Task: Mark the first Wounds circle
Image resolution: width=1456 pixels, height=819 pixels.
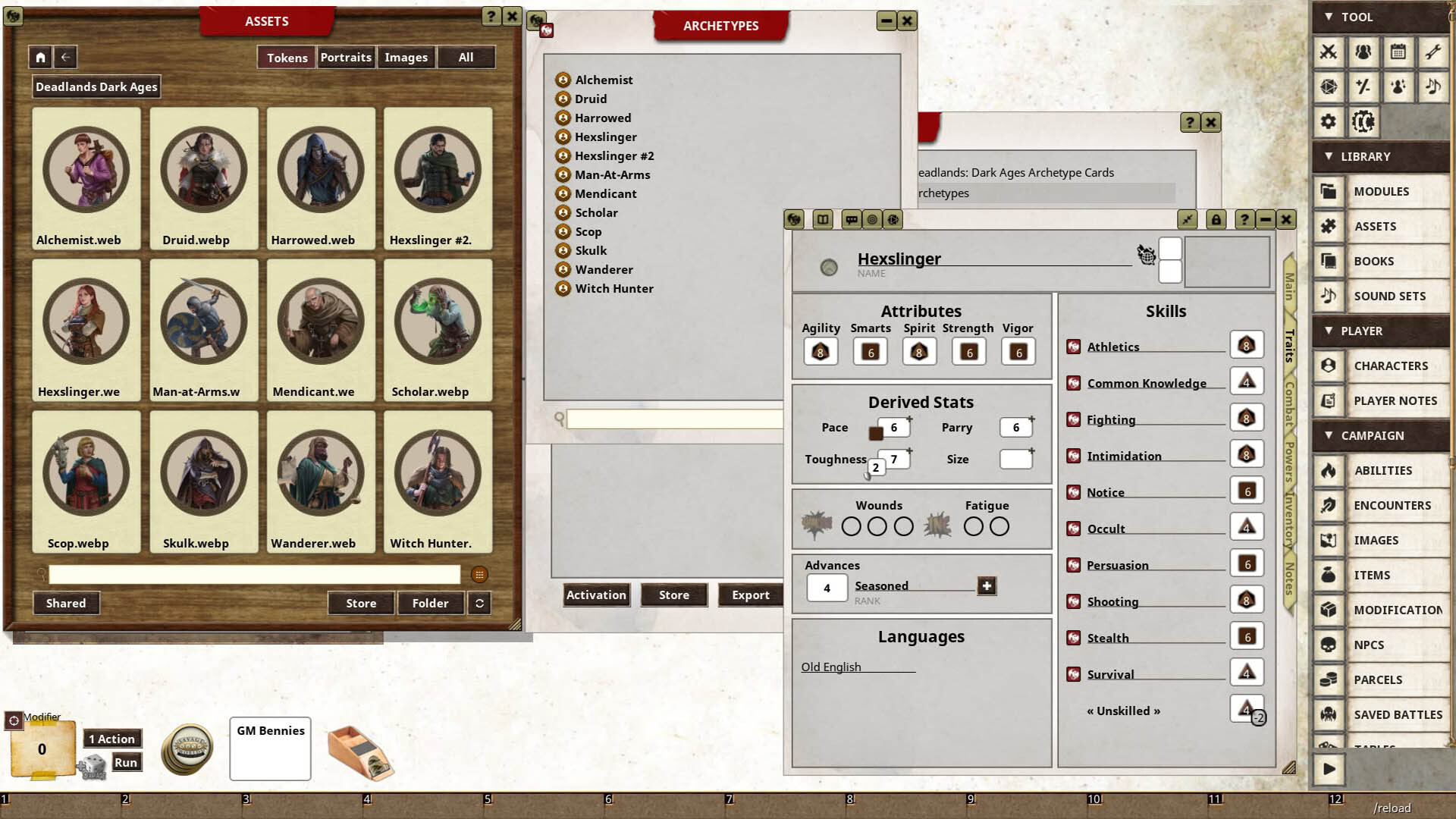Action: 851,526
